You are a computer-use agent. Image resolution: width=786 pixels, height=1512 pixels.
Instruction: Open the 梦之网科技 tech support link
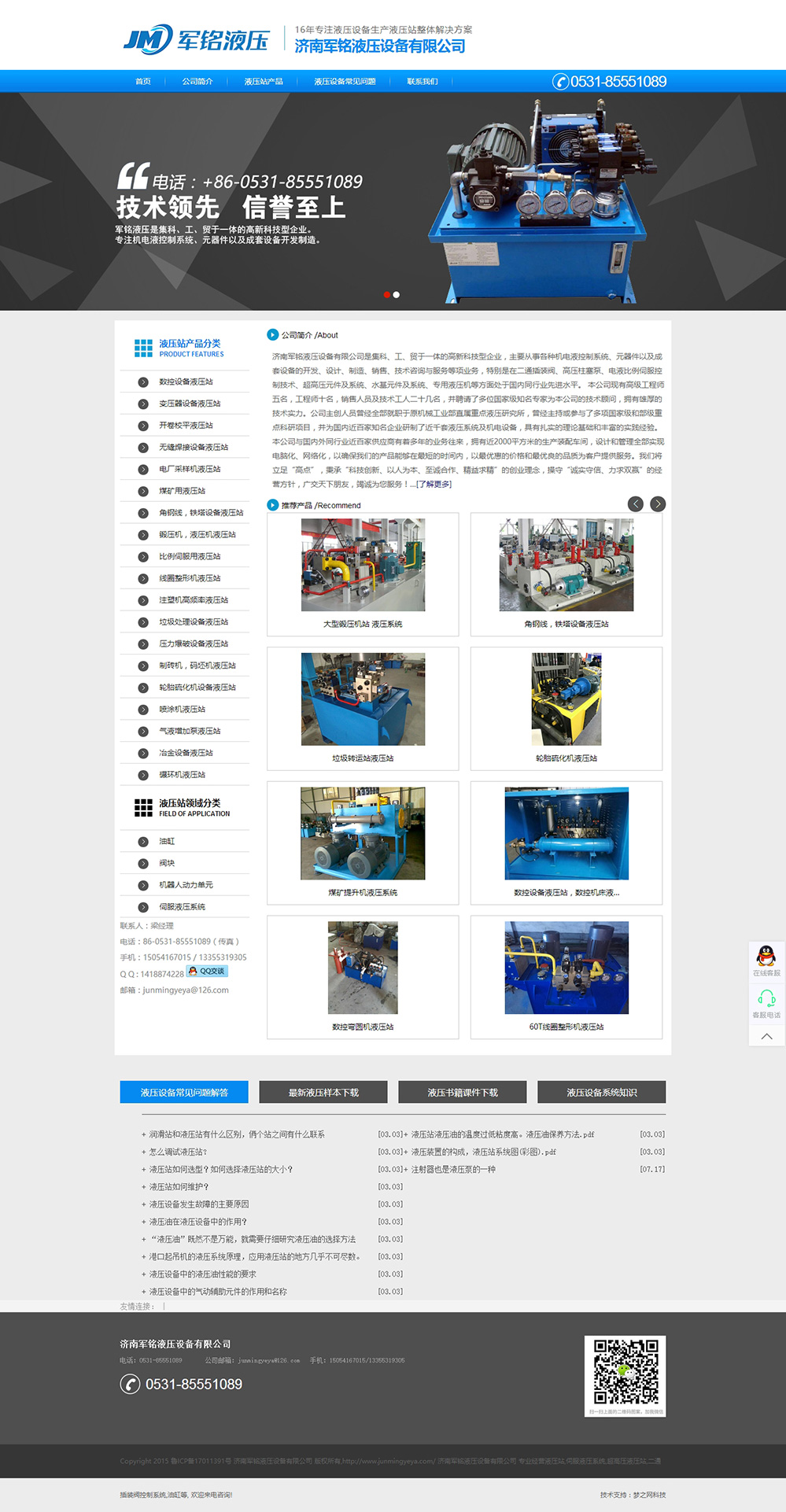point(649,1495)
